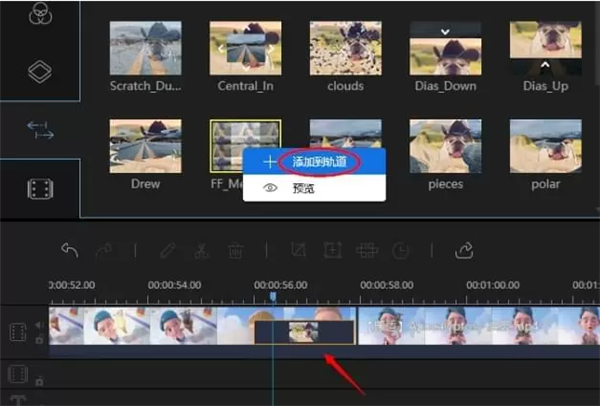Click the crop tool icon
The height and width of the screenshot is (406, 600).
[298, 250]
